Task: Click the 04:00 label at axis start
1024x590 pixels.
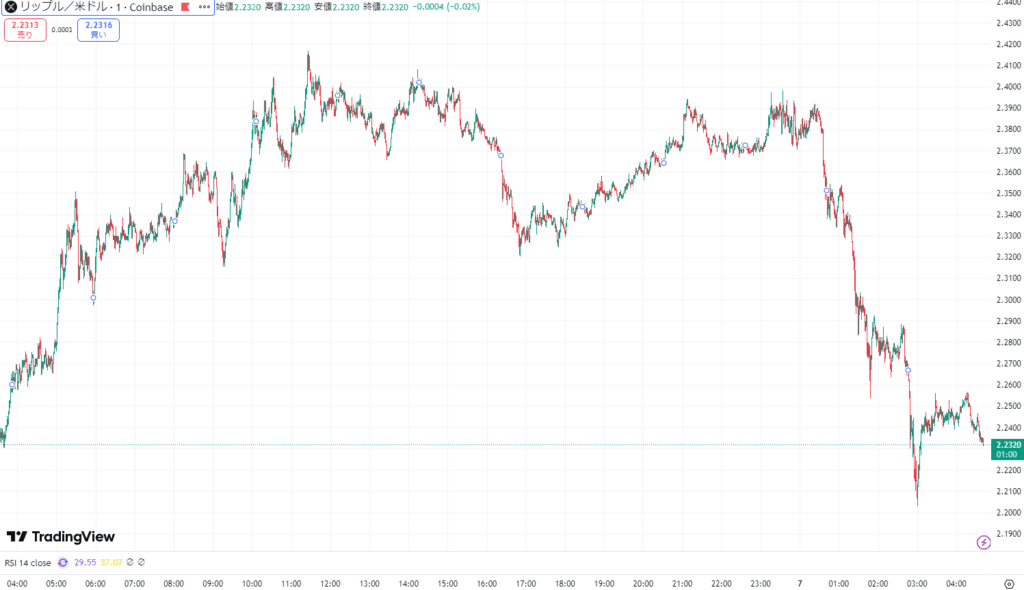Action: pos(17,583)
